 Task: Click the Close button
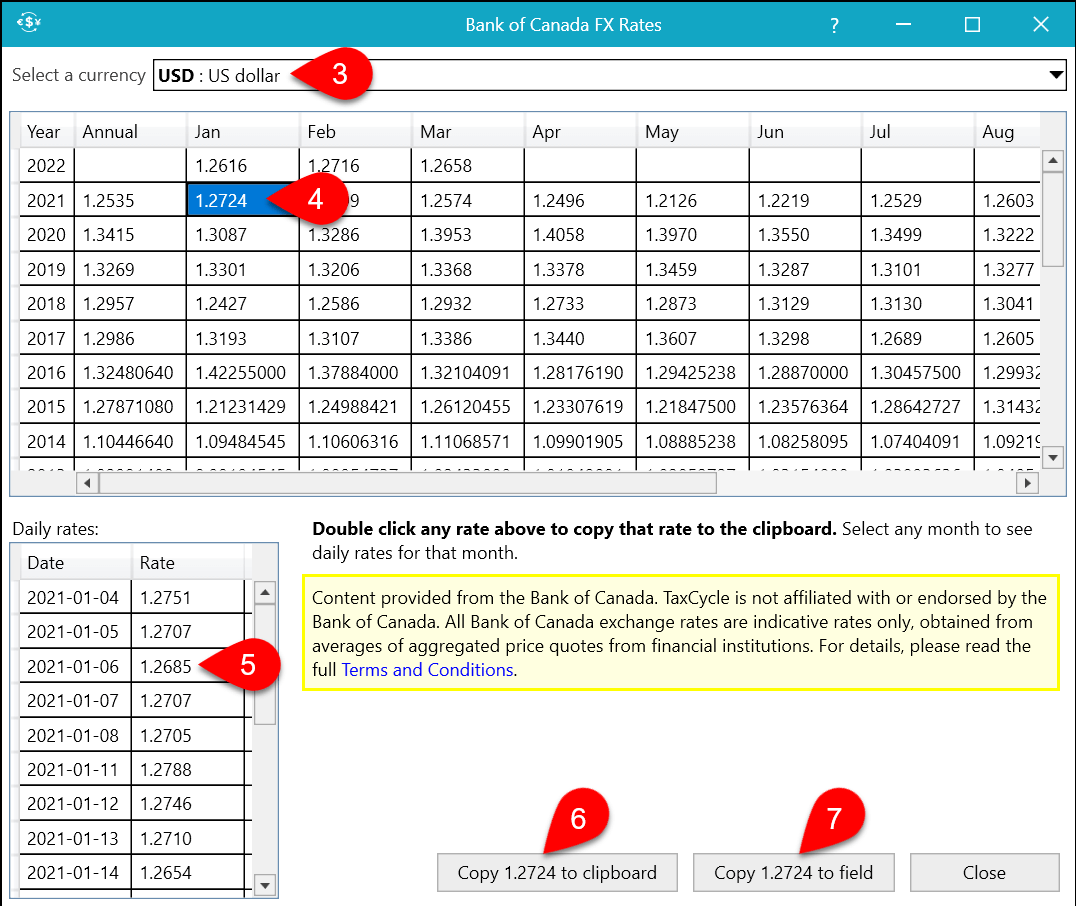(x=985, y=872)
